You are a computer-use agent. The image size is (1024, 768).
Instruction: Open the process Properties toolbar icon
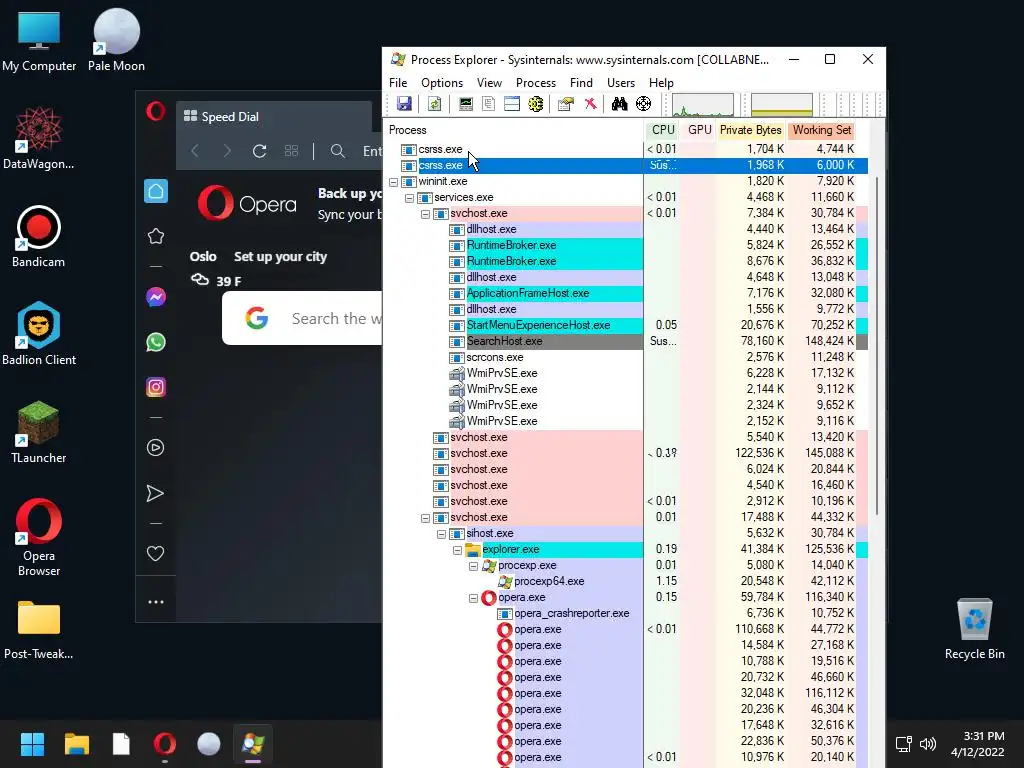[566, 104]
